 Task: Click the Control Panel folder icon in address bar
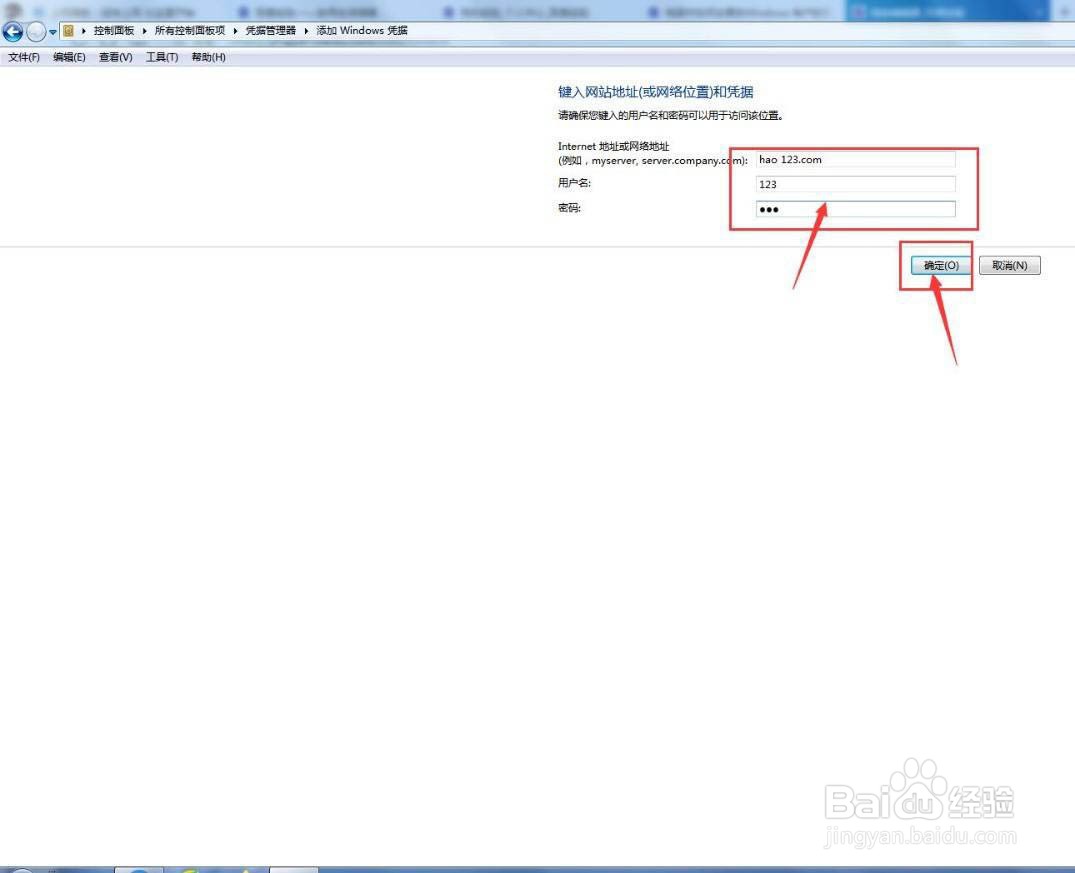(x=68, y=31)
